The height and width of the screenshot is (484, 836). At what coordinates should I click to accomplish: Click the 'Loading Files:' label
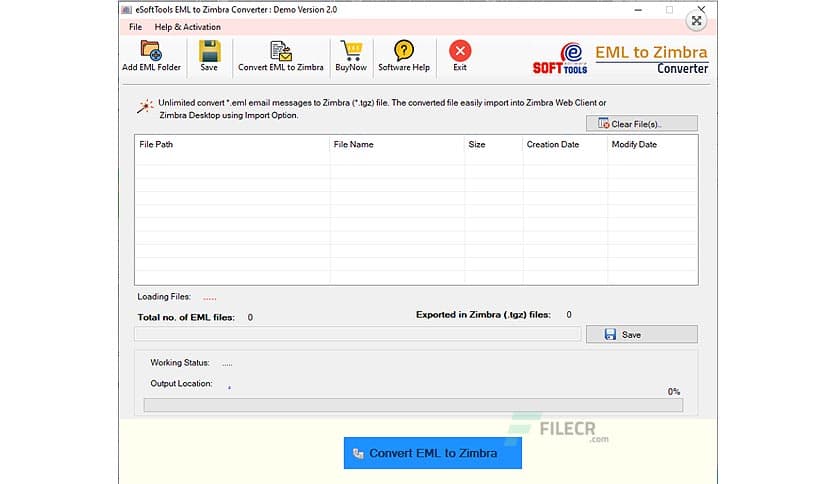pyautogui.click(x=164, y=296)
